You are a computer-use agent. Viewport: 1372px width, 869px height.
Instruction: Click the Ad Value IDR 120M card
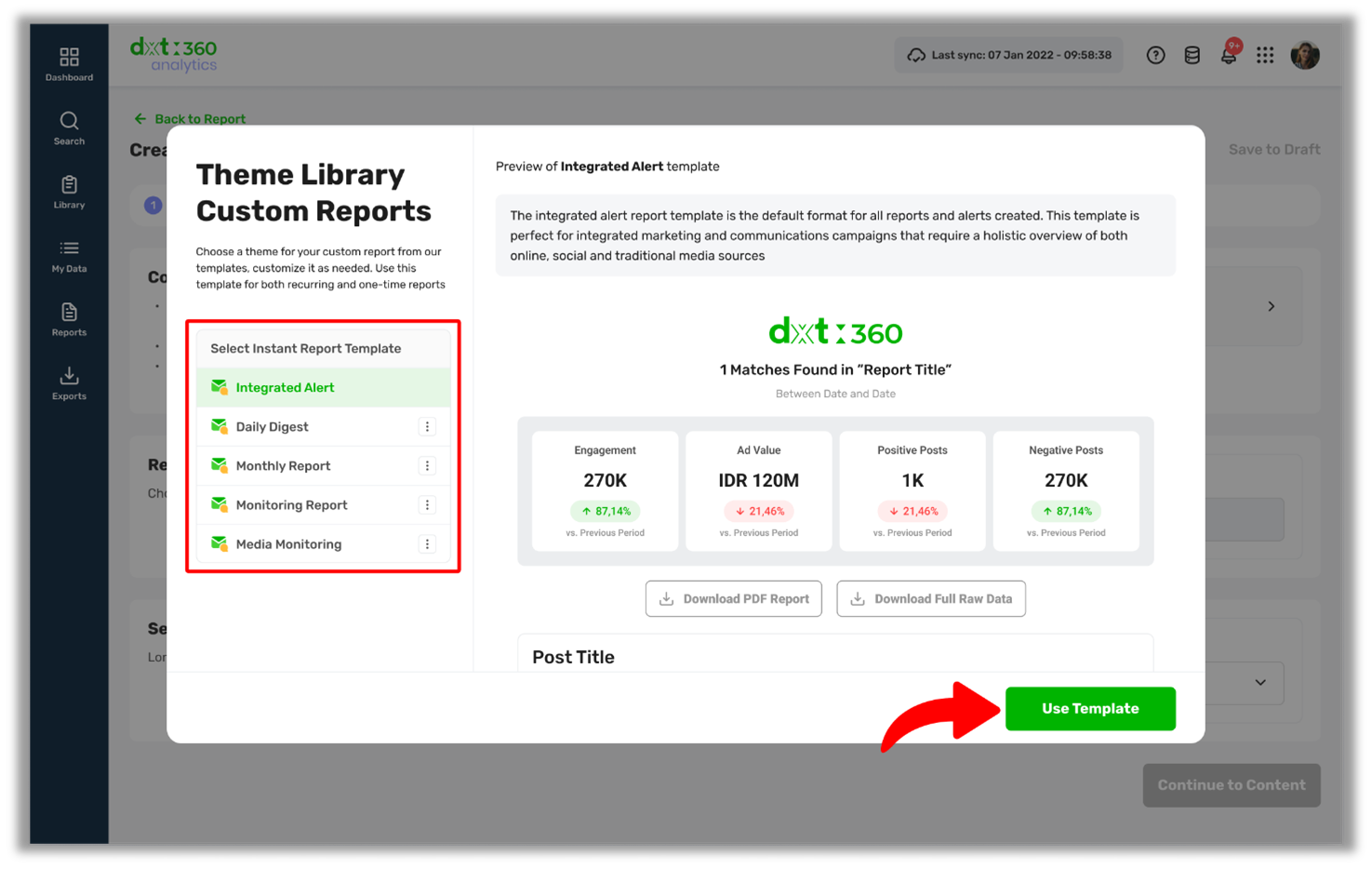click(759, 490)
